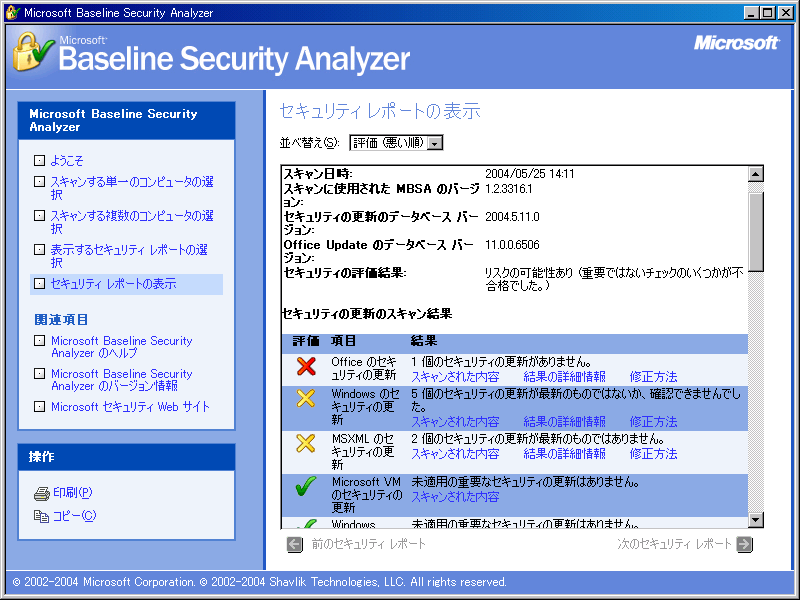Click the Microsoft logo in header
Image resolution: width=800 pixels, height=600 pixels.
tap(736, 43)
